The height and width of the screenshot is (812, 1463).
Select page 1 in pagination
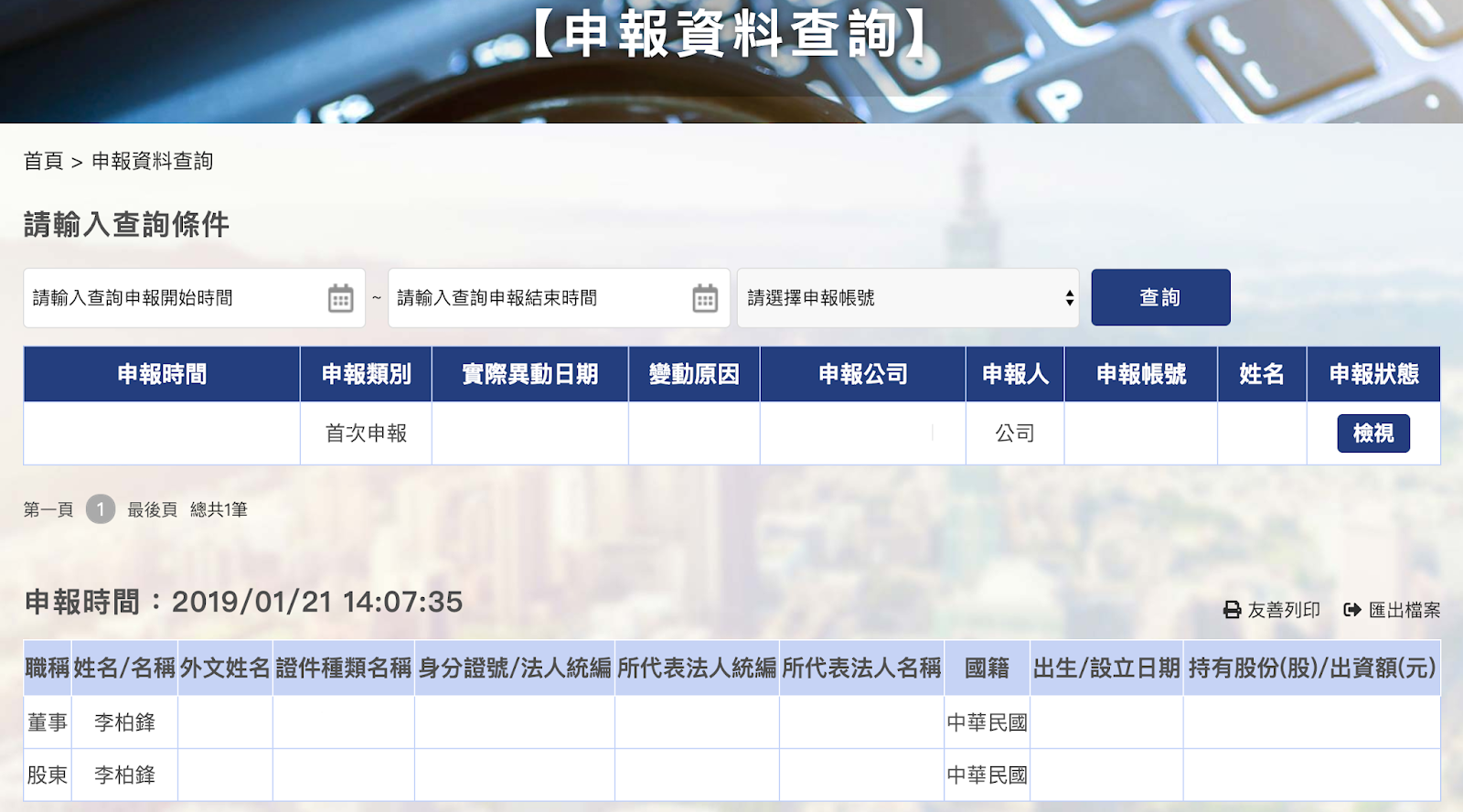(x=101, y=509)
